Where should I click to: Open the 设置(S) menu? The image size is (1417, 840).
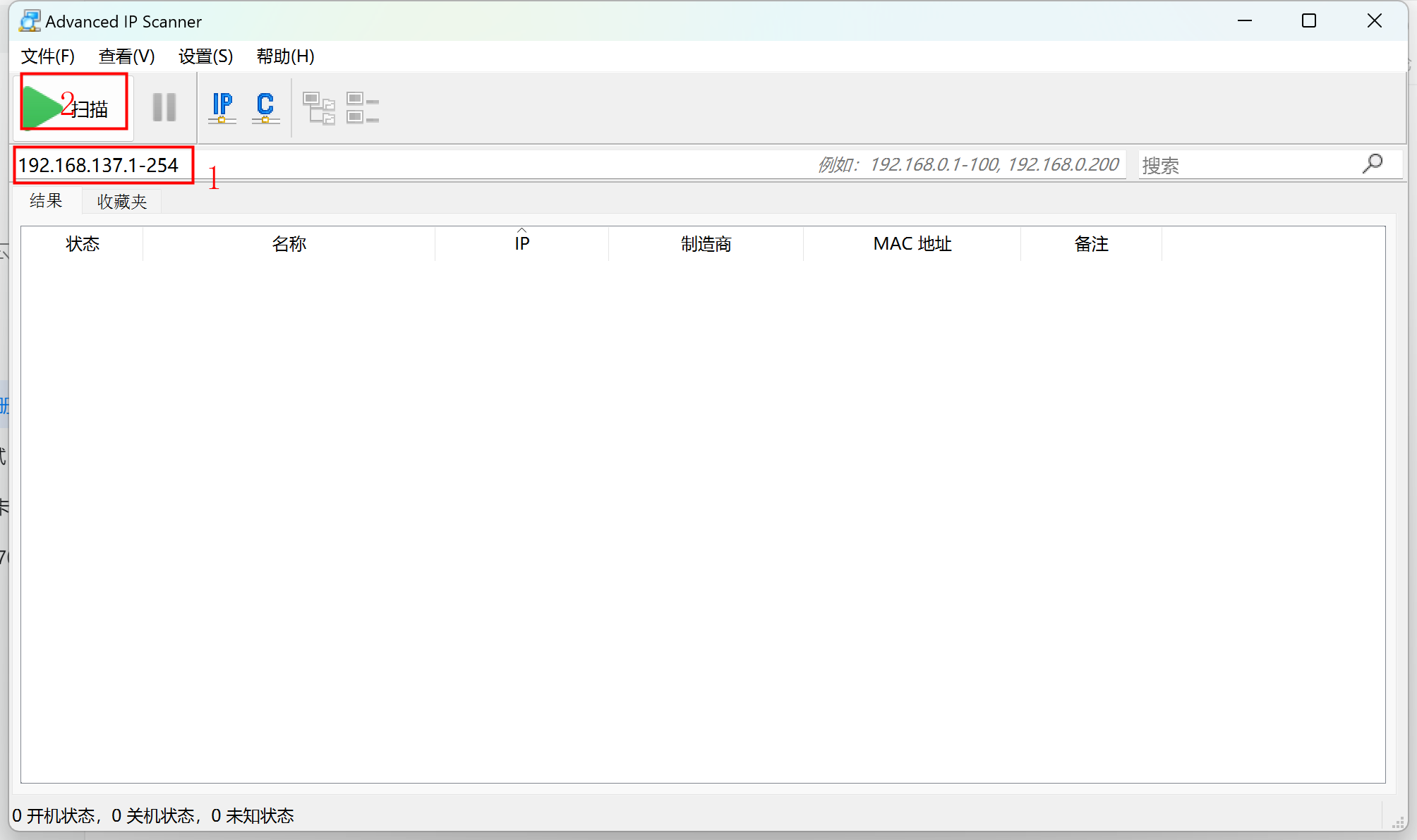click(x=206, y=56)
